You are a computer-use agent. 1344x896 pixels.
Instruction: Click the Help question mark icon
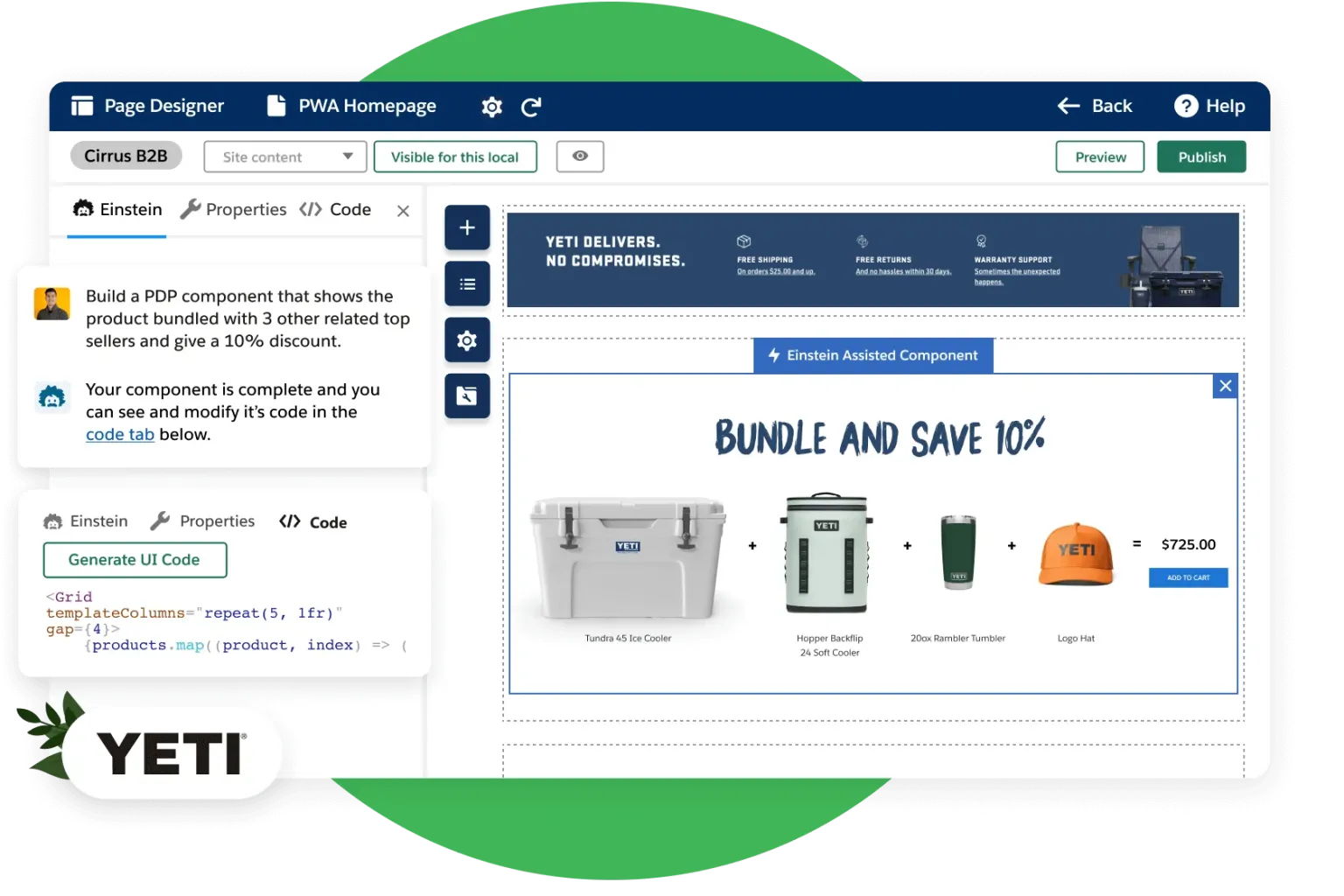[1186, 106]
